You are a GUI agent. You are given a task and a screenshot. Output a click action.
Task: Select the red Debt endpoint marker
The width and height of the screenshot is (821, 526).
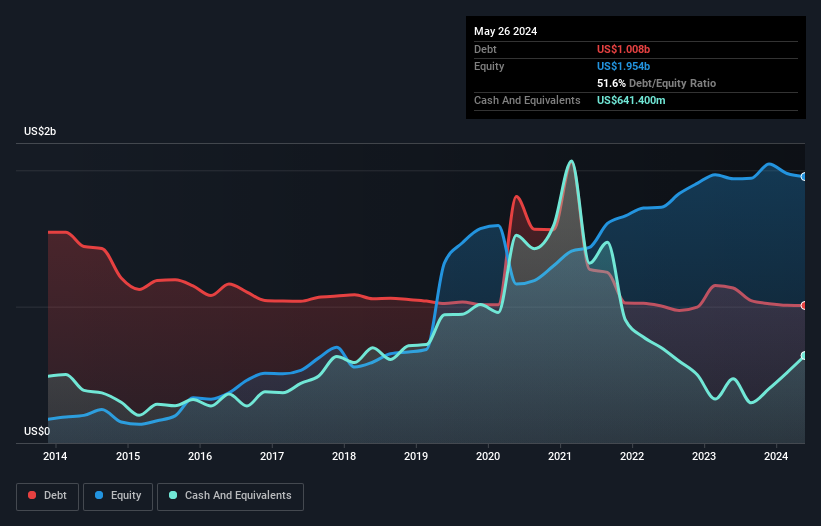804,306
